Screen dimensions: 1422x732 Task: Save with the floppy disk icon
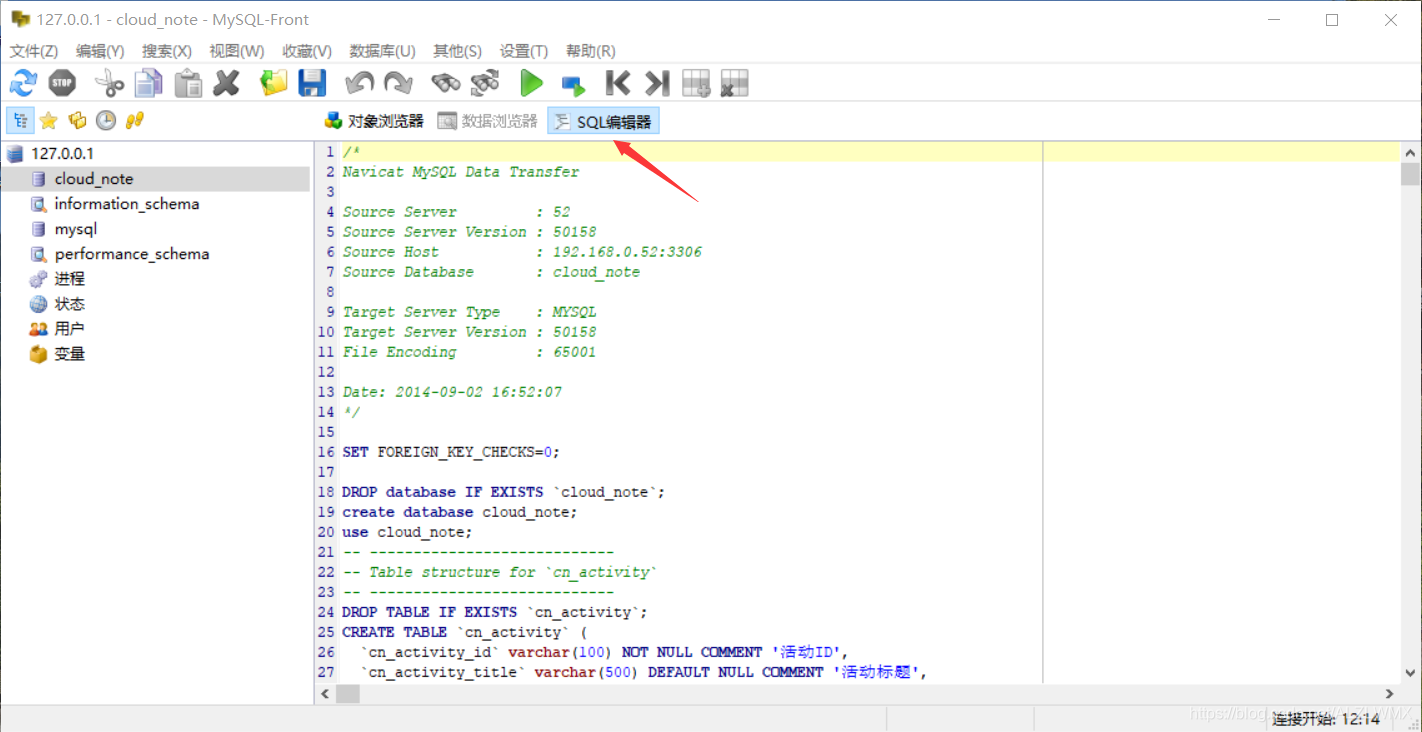pyautogui.click(x=313, y=83)
